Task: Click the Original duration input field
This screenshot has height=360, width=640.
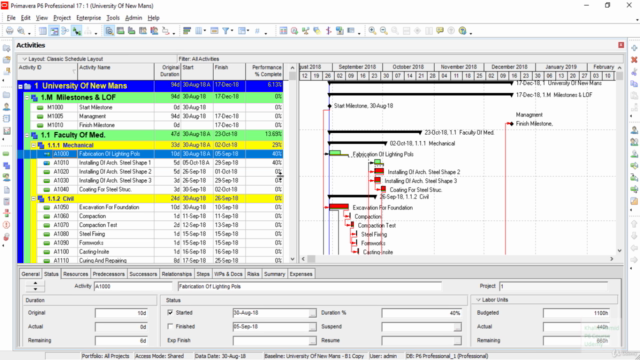Action: coord(121,313)
